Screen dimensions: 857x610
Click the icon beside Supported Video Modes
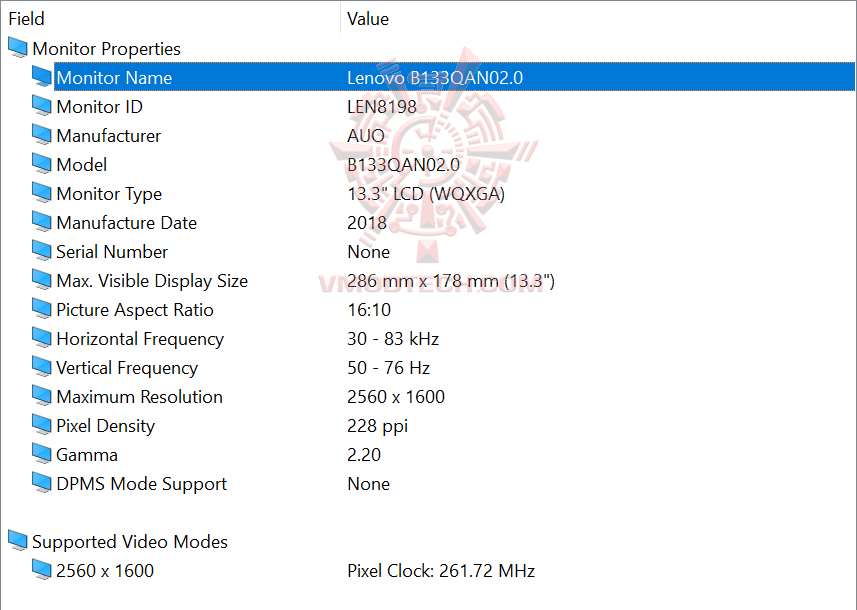click(17, 541)
